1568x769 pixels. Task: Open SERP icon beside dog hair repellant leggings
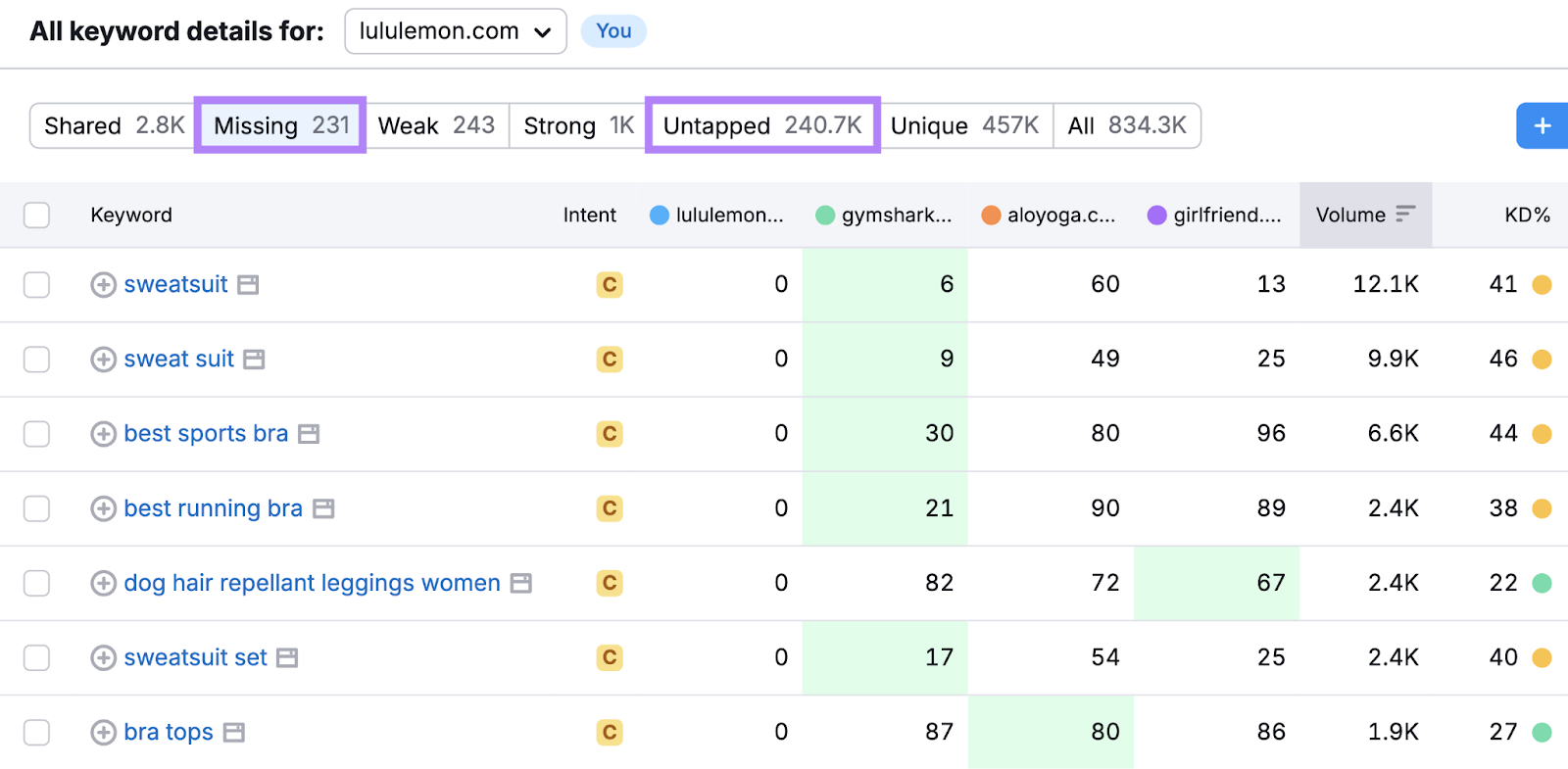[x=521, y=584]
